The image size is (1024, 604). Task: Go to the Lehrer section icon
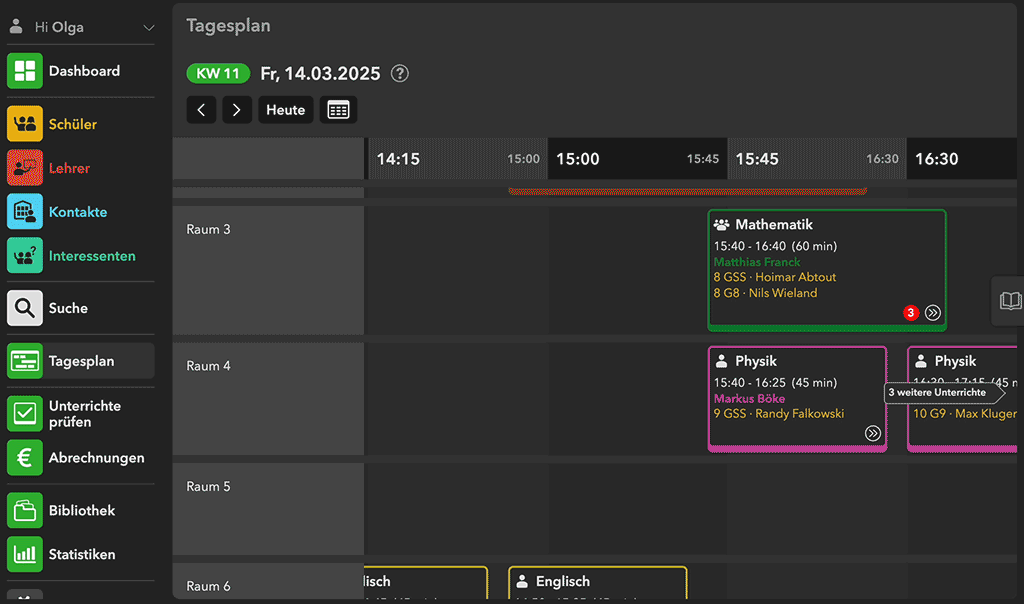[x=25, y=168]
